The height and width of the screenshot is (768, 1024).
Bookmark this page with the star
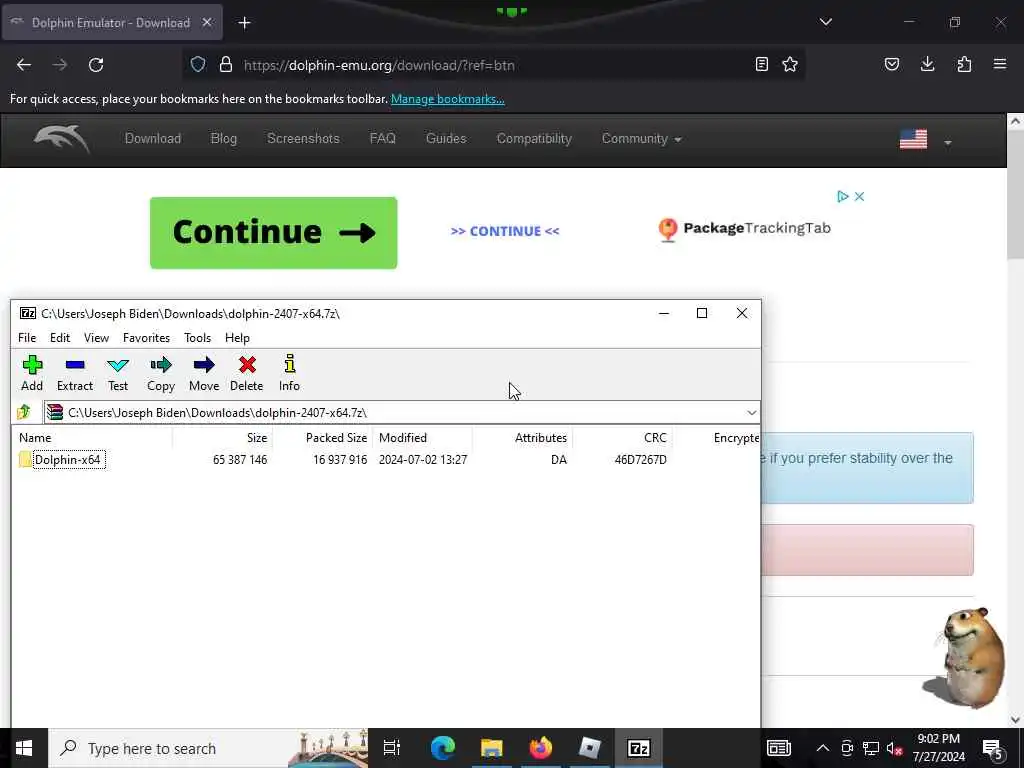(x=790, y=64)
